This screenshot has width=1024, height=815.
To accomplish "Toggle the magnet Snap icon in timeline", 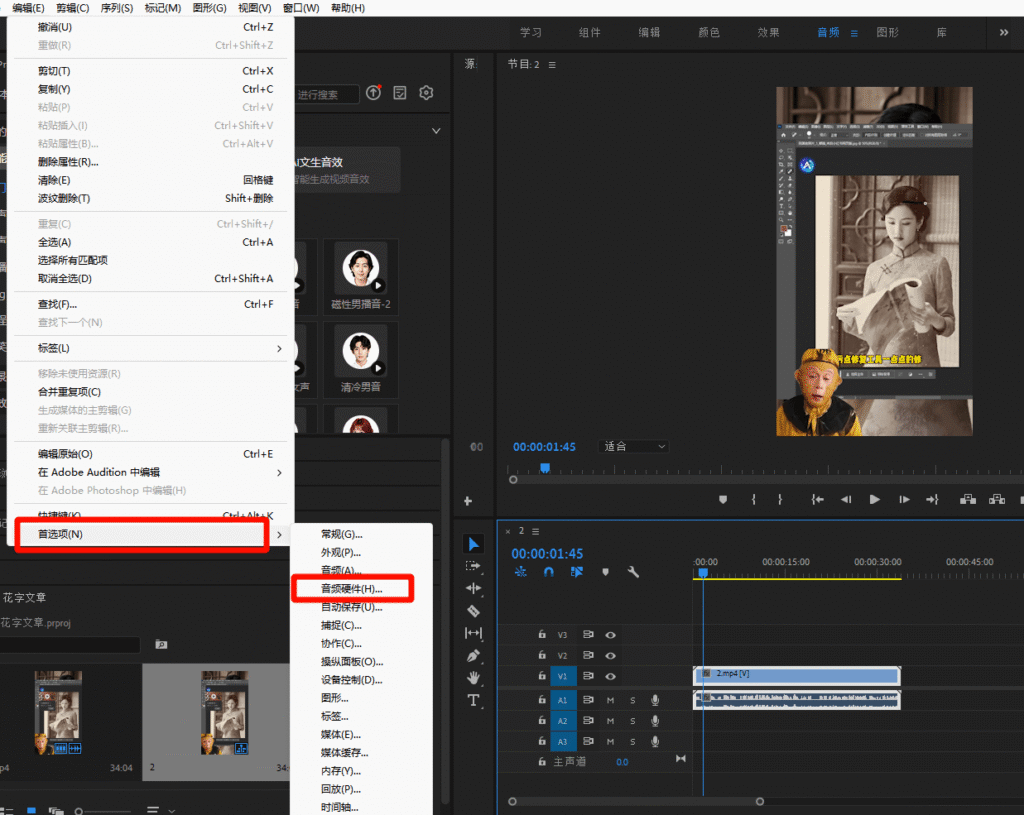I will coord(548,572).
